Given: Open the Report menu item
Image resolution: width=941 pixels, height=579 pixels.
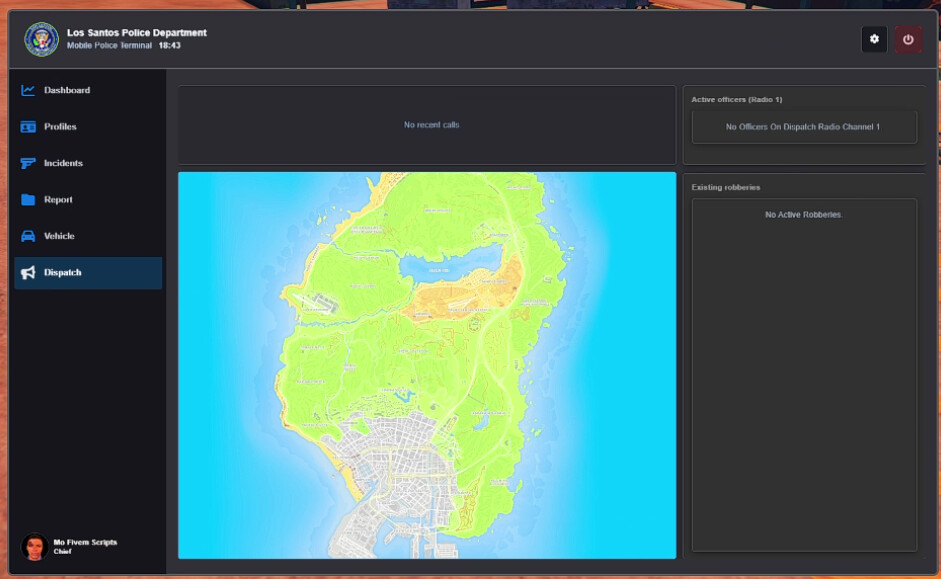Looking at the screenshot, I should pos(88,200).
